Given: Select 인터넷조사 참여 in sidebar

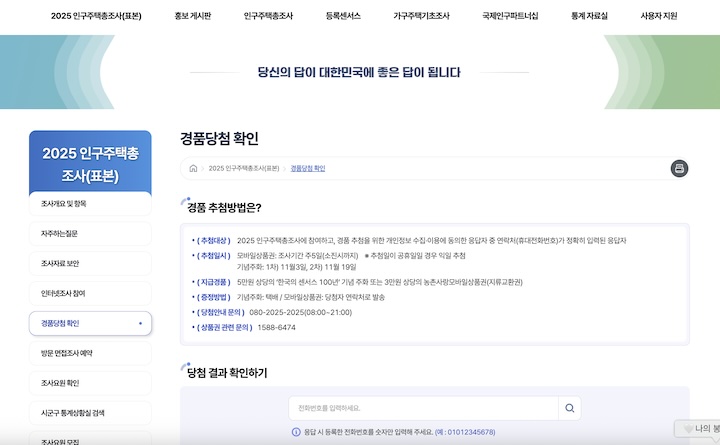Looking at the screenshot, I should [x=90, y=293].
